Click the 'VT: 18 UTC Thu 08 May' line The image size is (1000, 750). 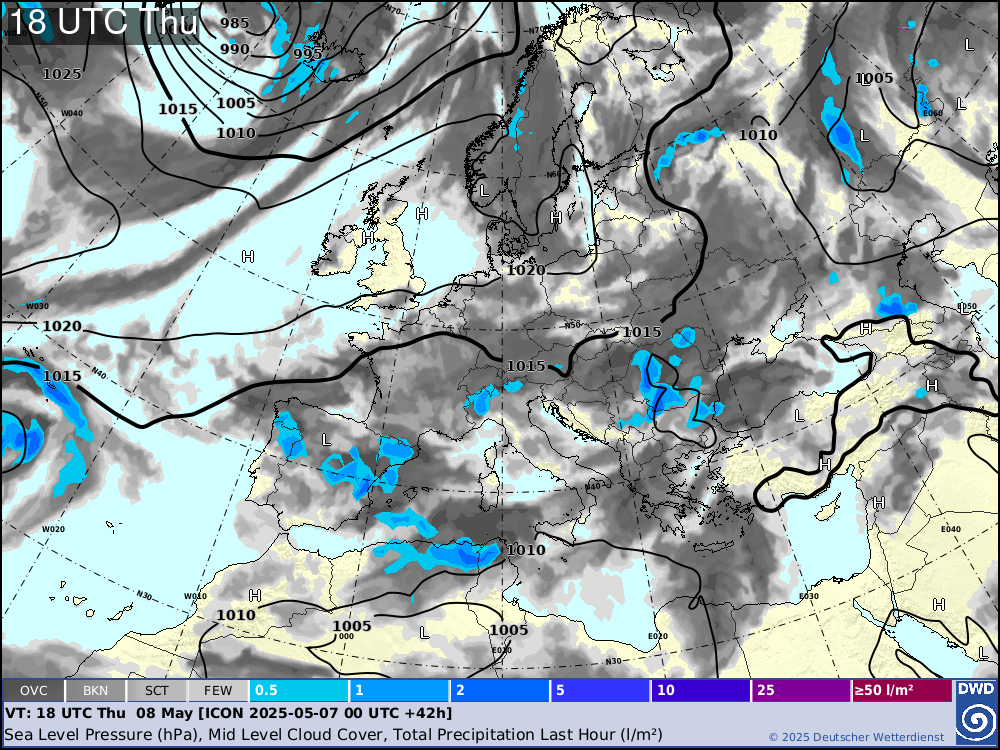click(228, 713)
